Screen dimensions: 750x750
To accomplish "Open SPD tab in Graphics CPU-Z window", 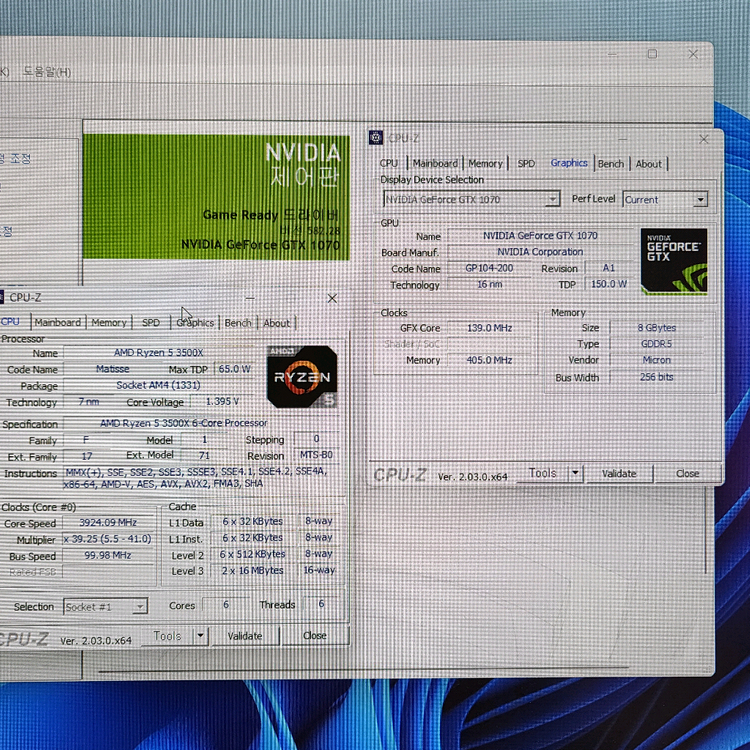I will (x=526, y=164).
